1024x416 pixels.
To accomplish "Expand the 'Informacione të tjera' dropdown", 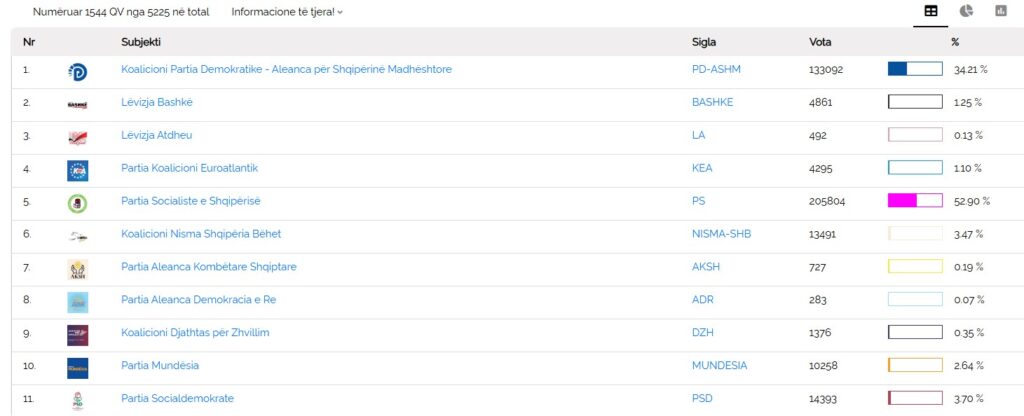I will tap(286, 12).
